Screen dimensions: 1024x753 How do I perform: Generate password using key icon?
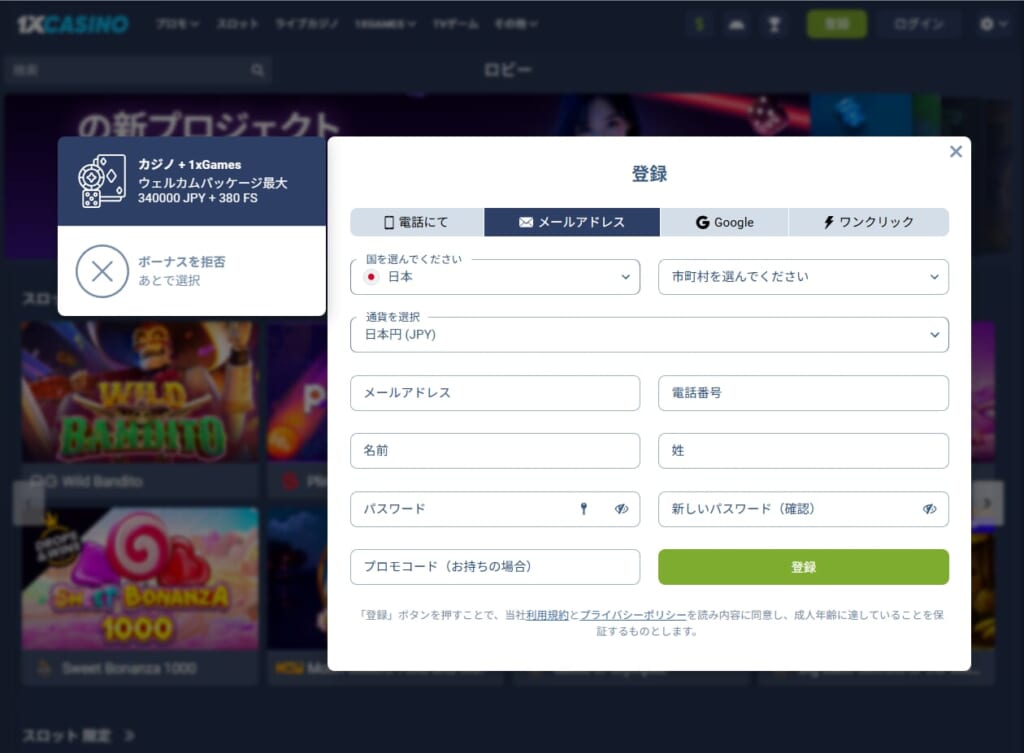coord(584,509)
